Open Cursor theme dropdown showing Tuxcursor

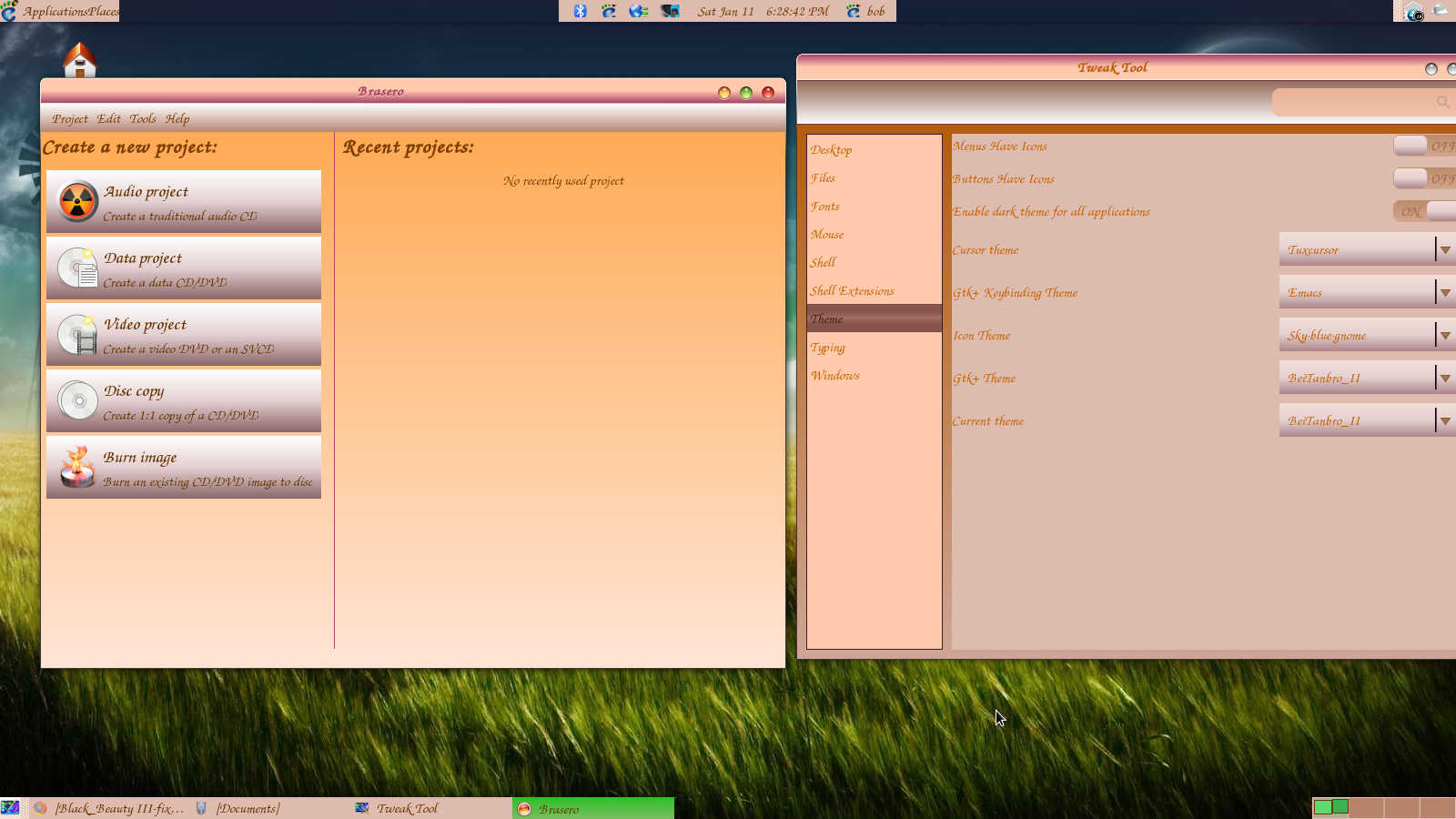[1367, 249]
